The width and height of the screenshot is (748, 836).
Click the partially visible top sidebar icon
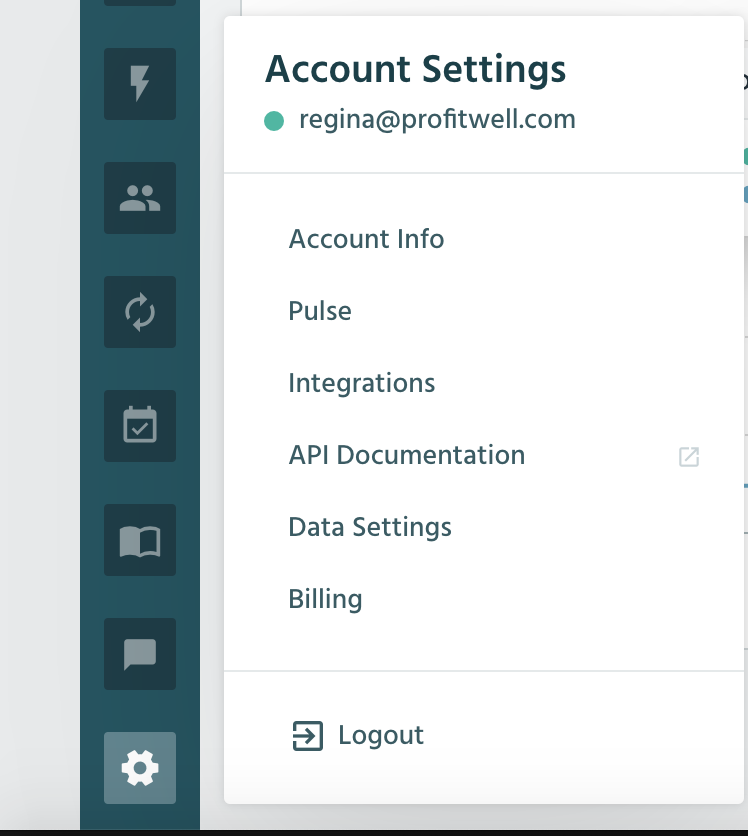click(x=140, y=3)
